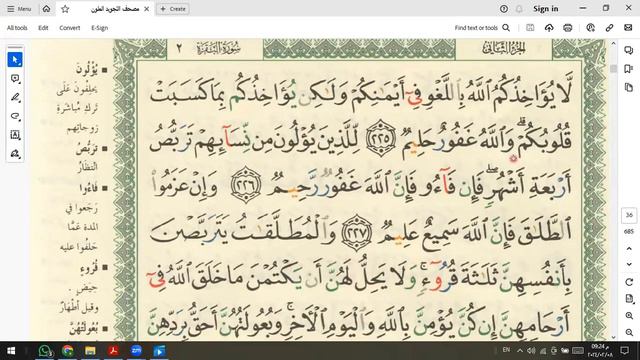640x360 pixels.
Task: Open the Action Center notifications icon
Action: click(x=624, y=350)
